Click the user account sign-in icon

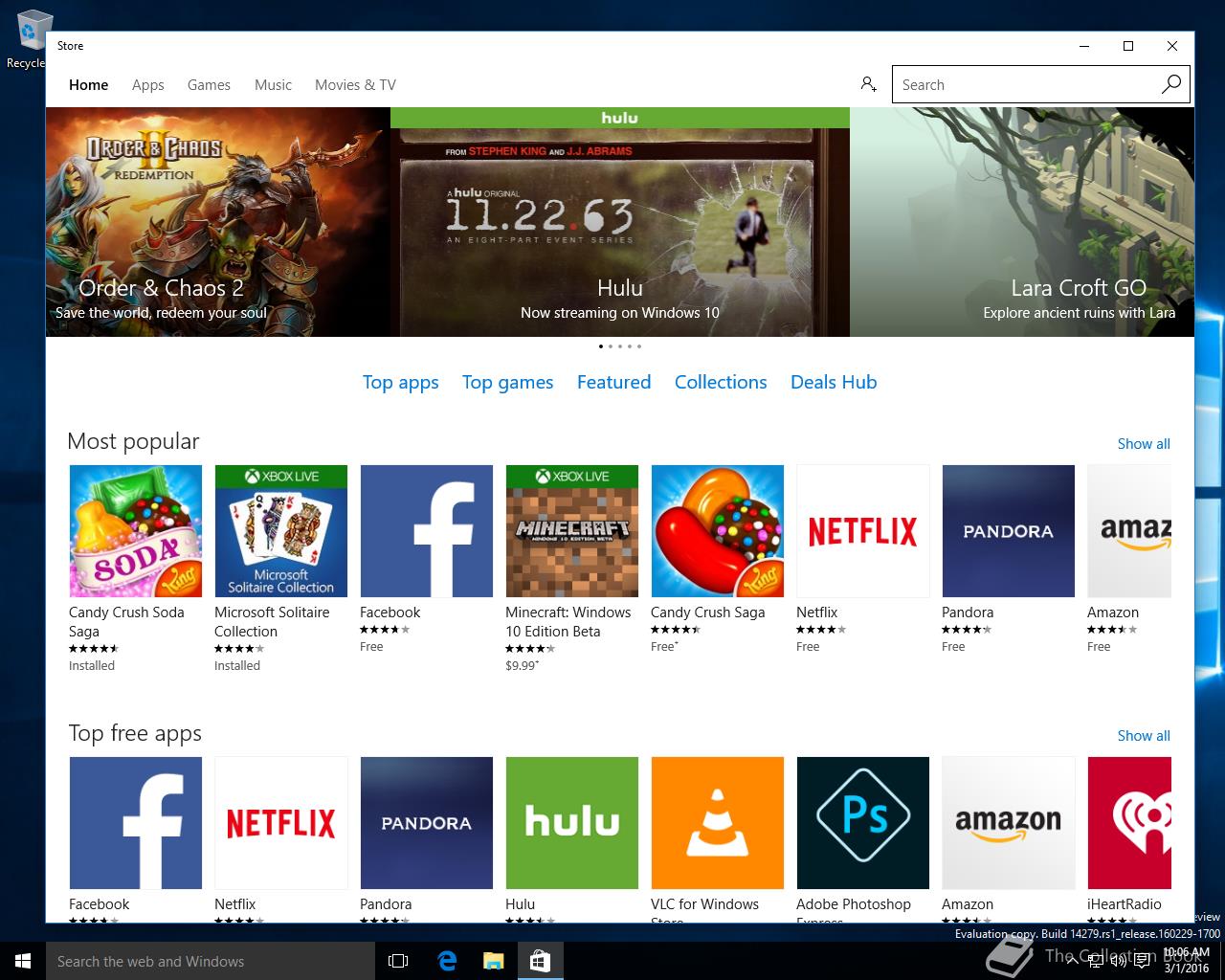[x=868, y=84]
